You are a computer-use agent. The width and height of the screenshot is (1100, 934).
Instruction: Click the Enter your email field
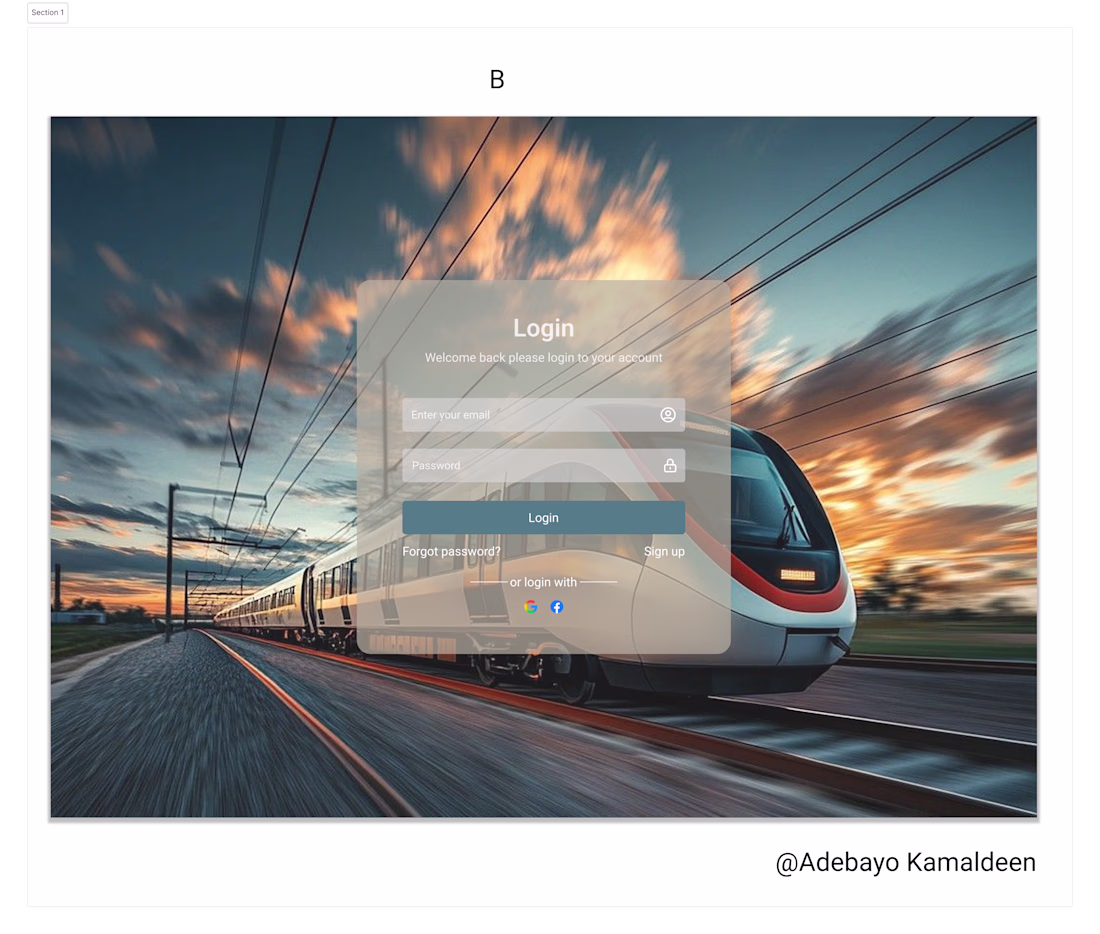click(x=543, y=415)
